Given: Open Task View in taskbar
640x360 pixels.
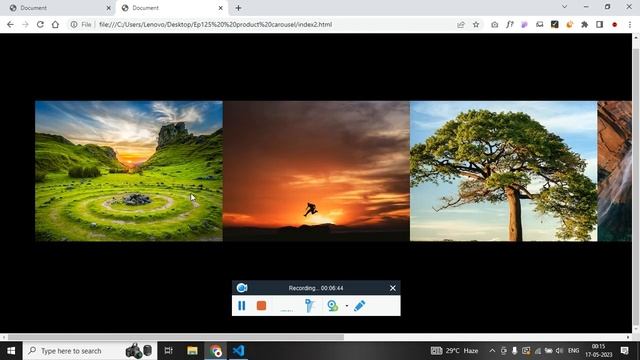Looking at the screenshot, I should click(168, 351).
